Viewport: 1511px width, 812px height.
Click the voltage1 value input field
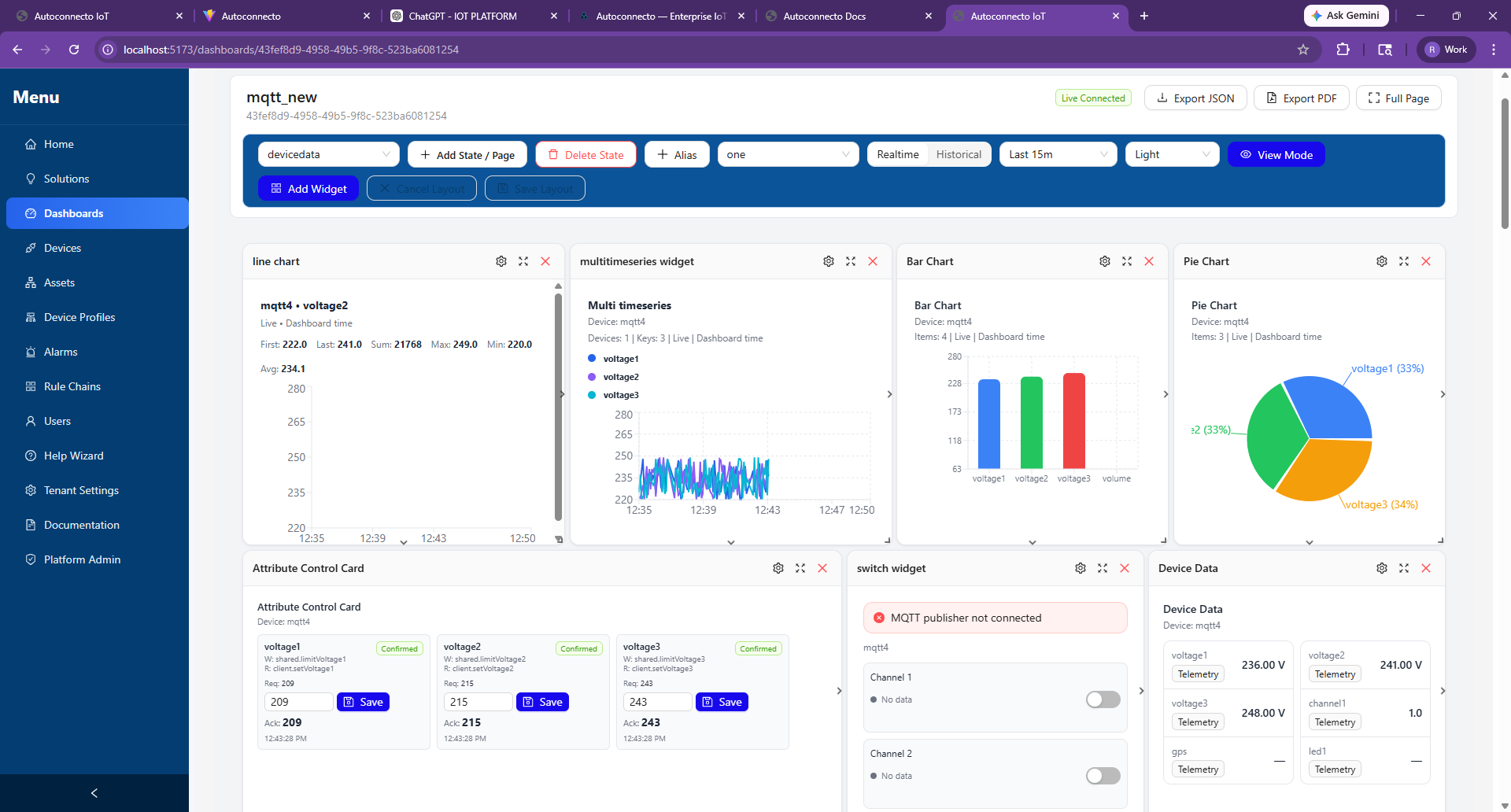tap(299, 702)
